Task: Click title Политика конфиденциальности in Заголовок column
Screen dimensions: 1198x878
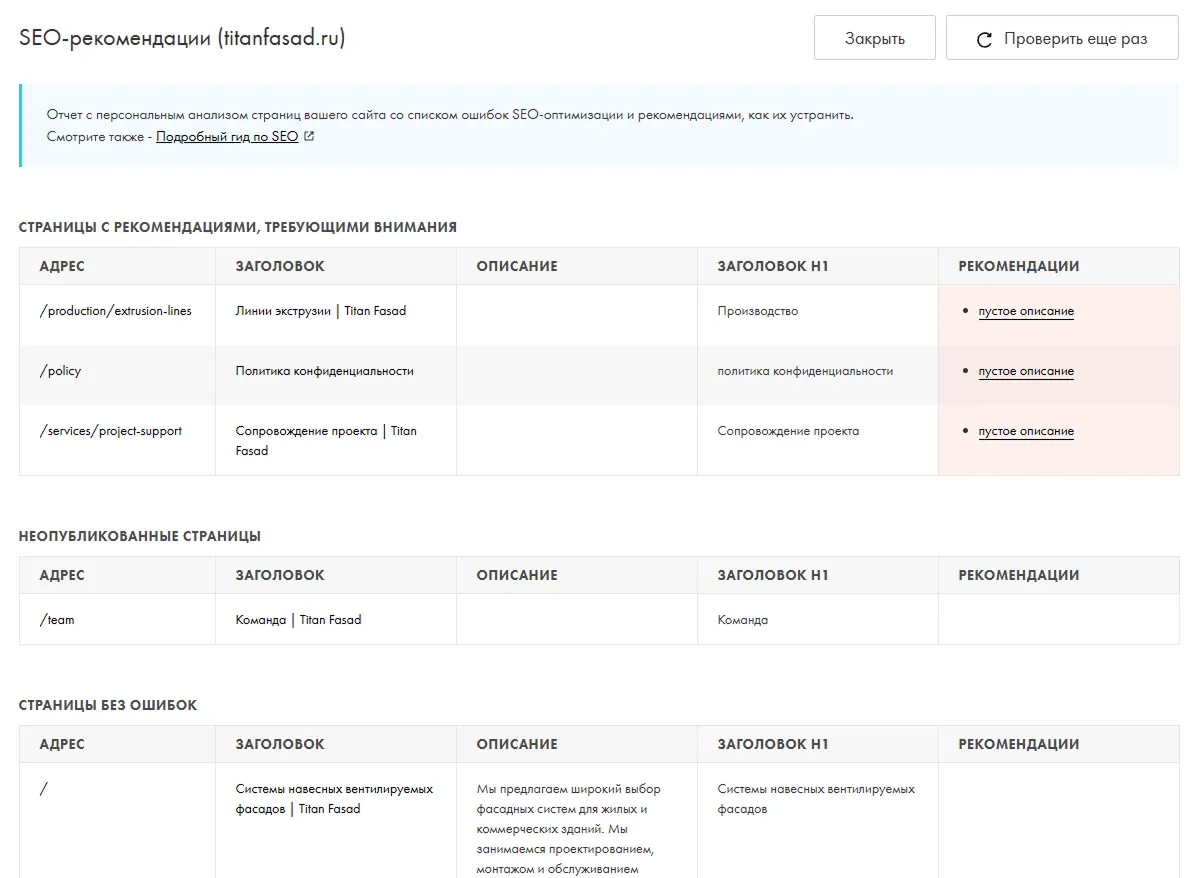Action: (325, 371)
